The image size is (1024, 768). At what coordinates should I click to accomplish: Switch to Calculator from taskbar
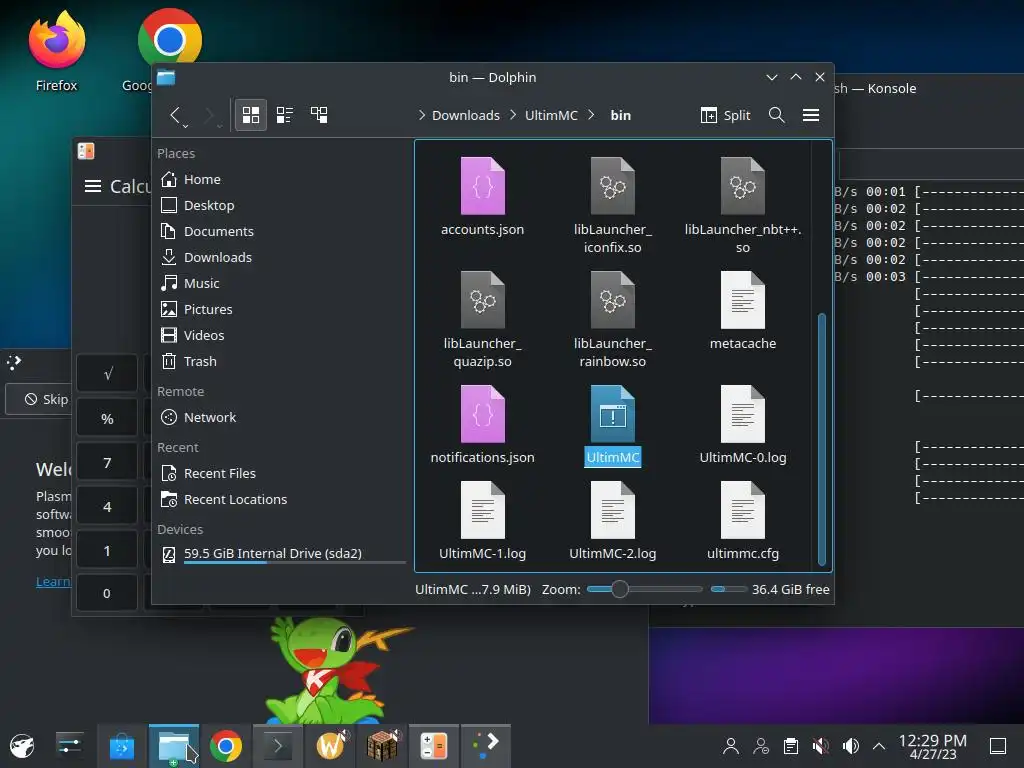click(434, 746)
